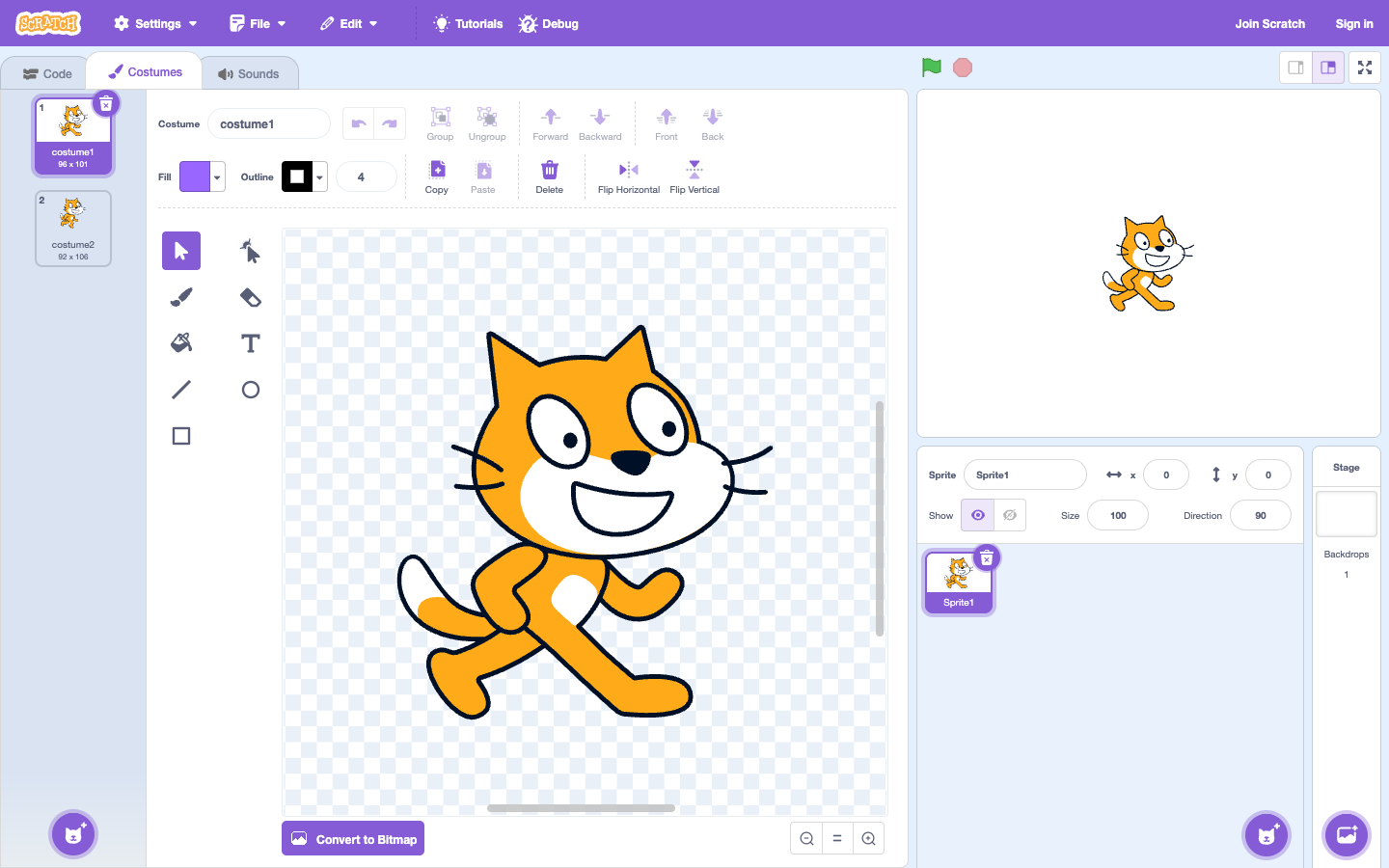Flip the costume horizontally
This screenshot has height=868, width=1389.
(x=629, y=176)
